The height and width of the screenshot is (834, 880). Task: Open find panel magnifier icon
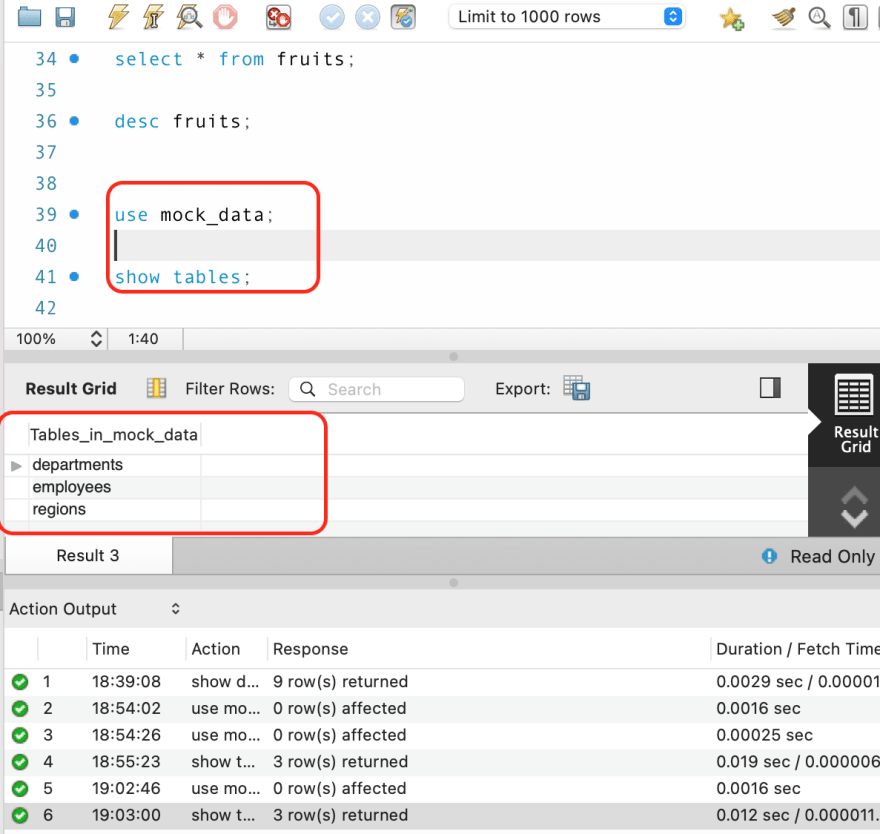[819, 17]
